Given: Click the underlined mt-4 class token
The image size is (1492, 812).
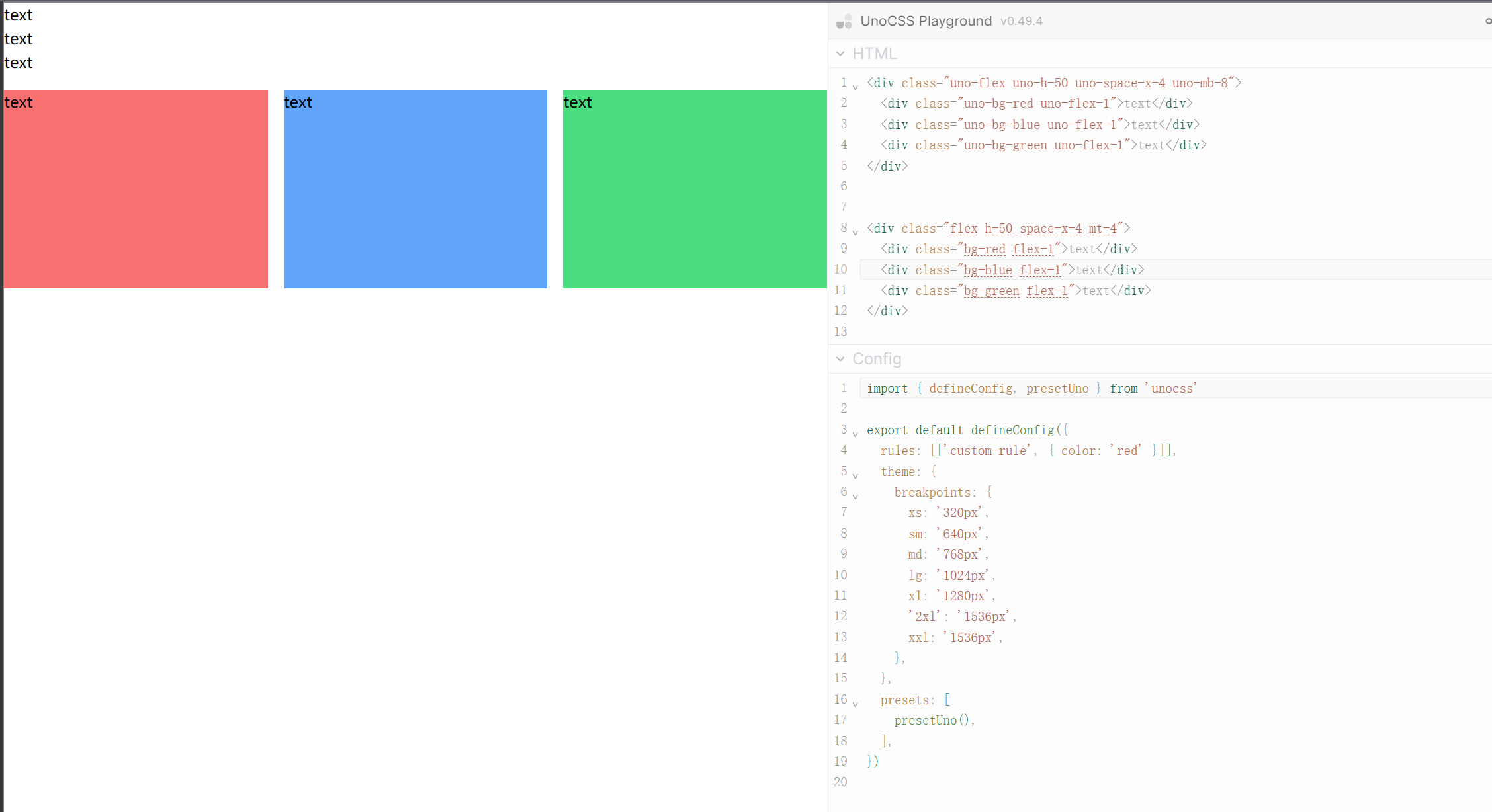Looking at the screenshot, I should (1102, 228).
